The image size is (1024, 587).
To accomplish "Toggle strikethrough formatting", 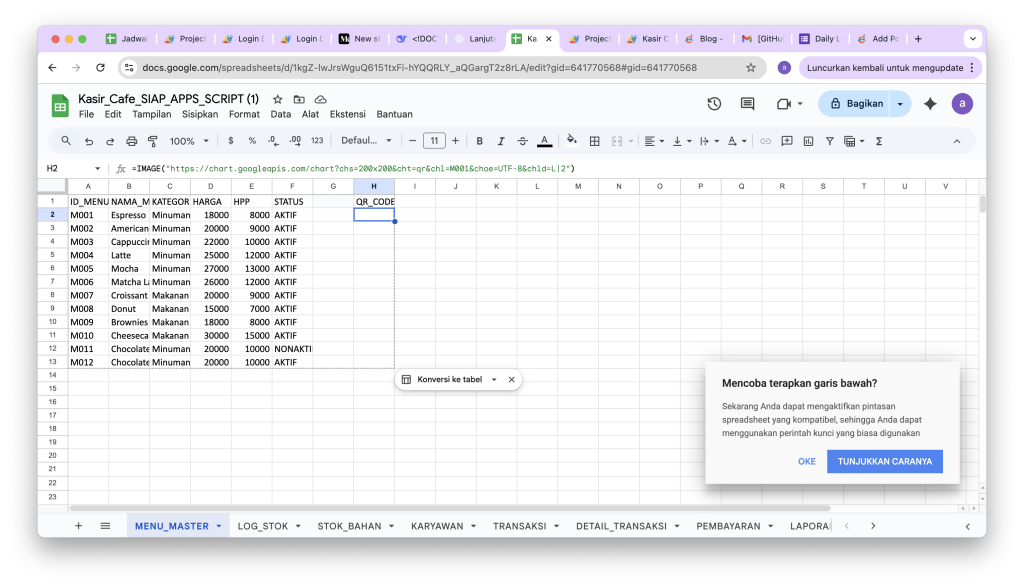I will coord(522,141).
